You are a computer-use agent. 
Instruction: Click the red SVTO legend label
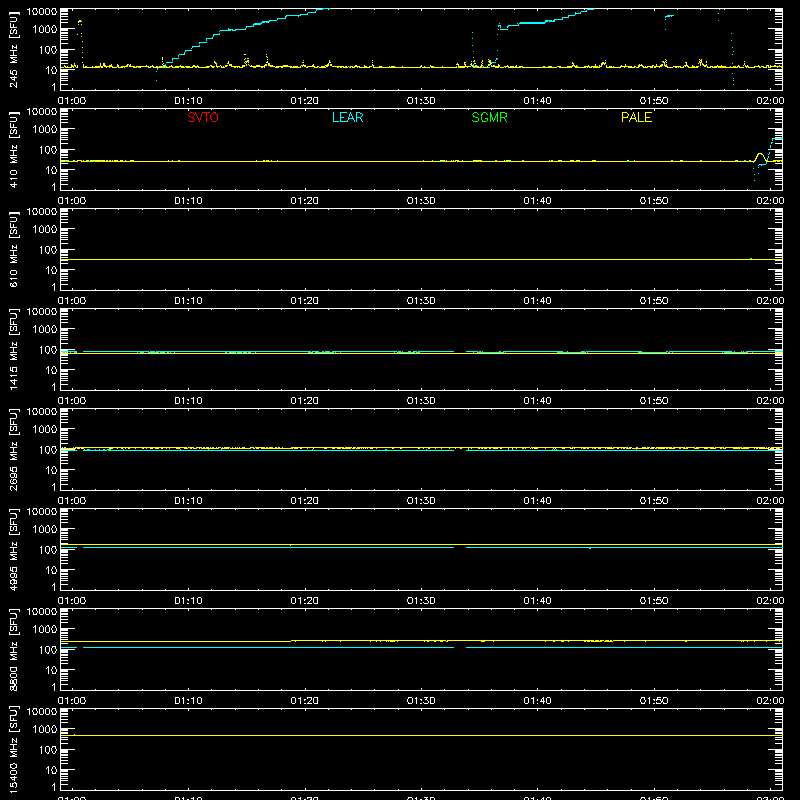tap(203, 117)
